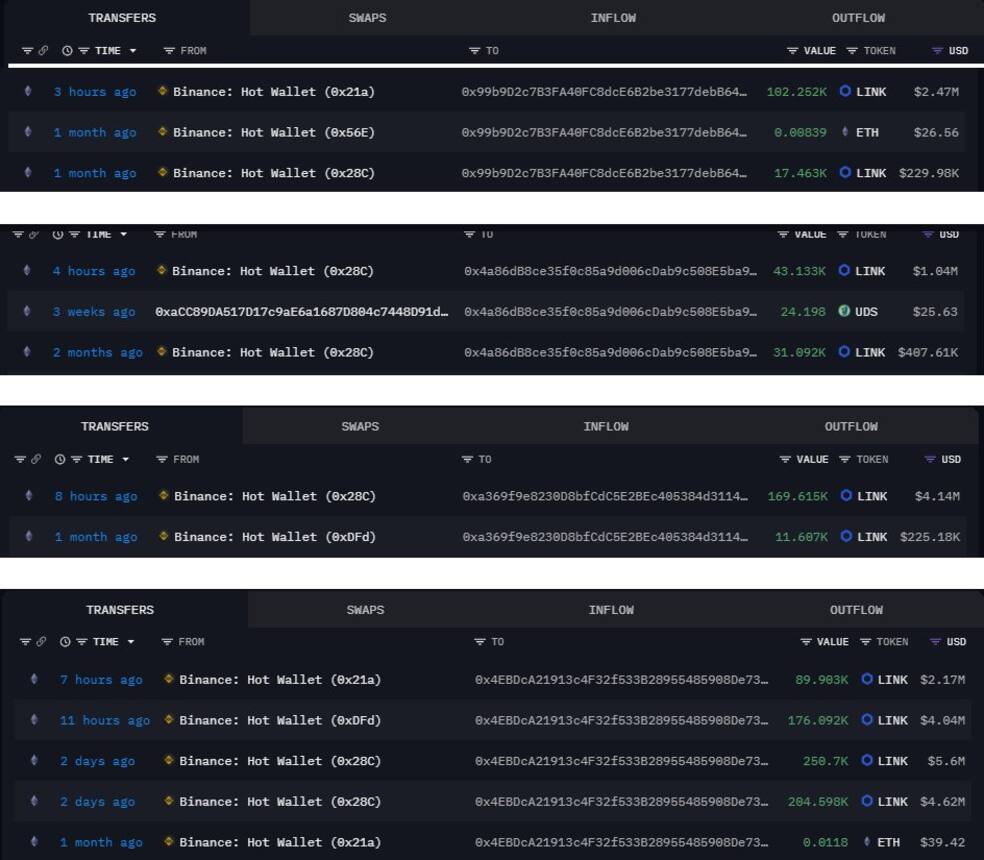Image resolution: width=984 pixels, height=860 pixels.
Task: Click the Ethereum chain icon on the 2 months ago row
Action: pos(26,352)
